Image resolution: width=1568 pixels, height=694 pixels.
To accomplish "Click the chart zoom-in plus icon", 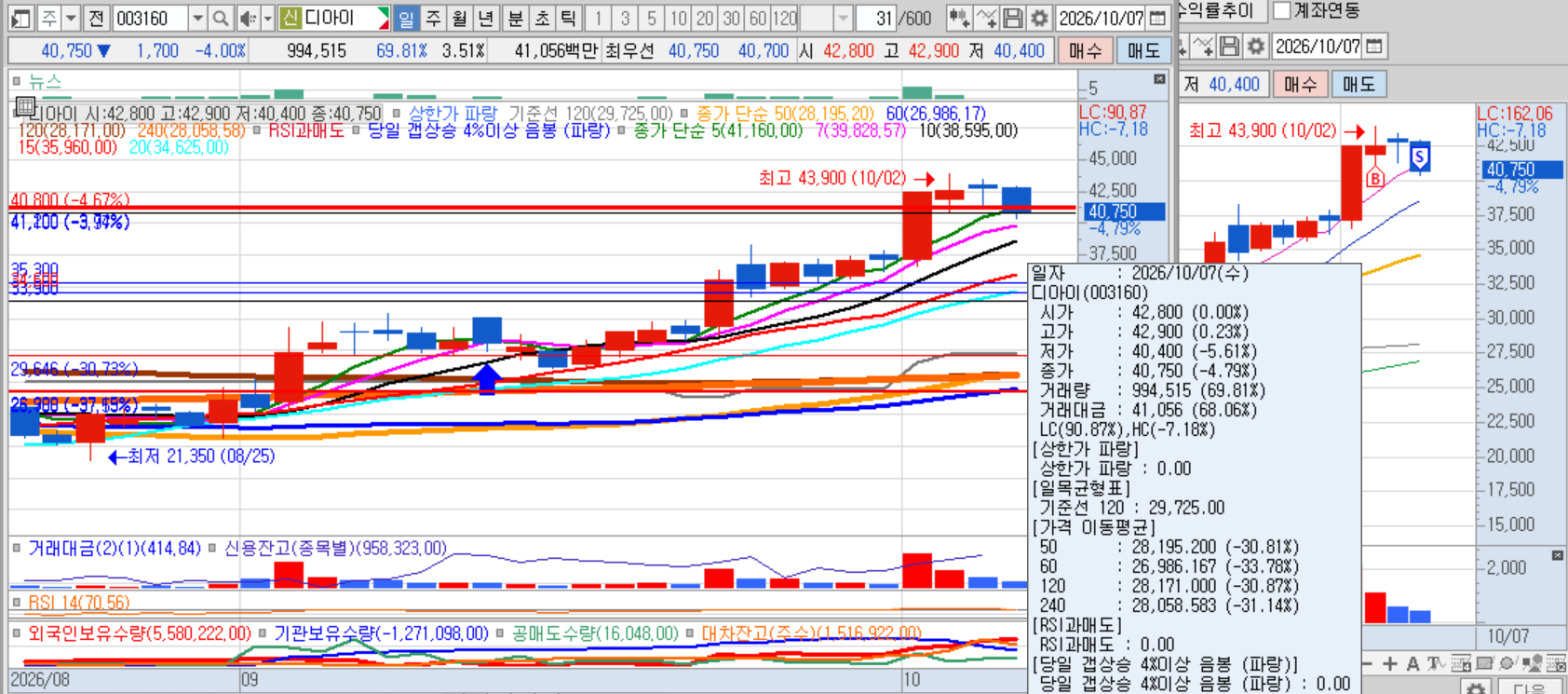I will [1390, 663].
